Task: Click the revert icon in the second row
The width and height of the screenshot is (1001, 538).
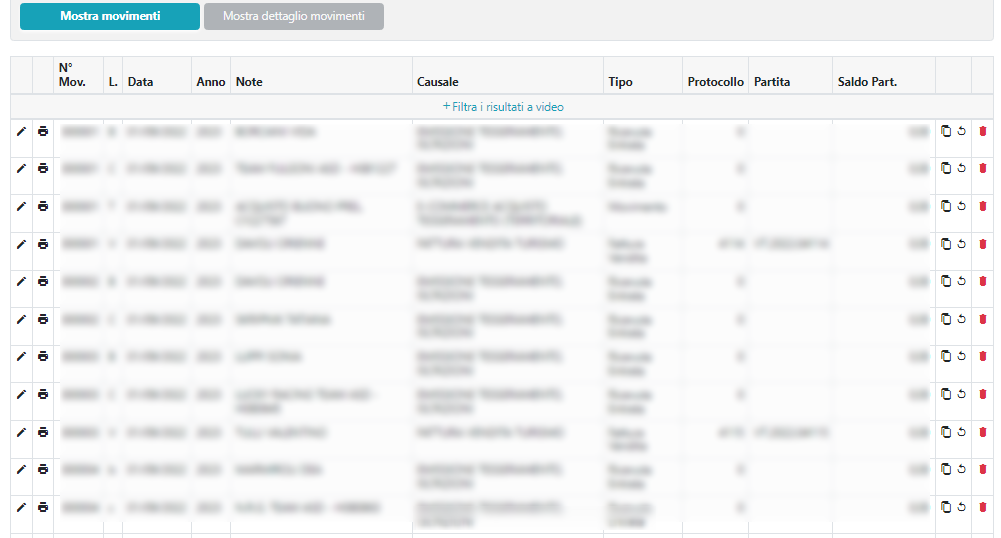Action: pos(961,168)
